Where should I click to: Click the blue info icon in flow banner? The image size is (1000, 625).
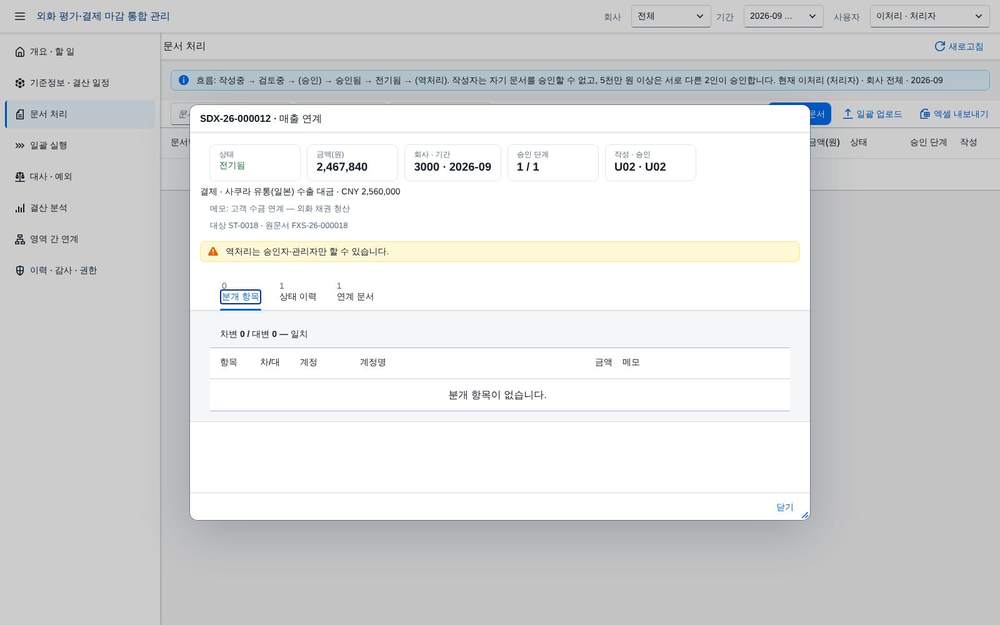(184, 80)
